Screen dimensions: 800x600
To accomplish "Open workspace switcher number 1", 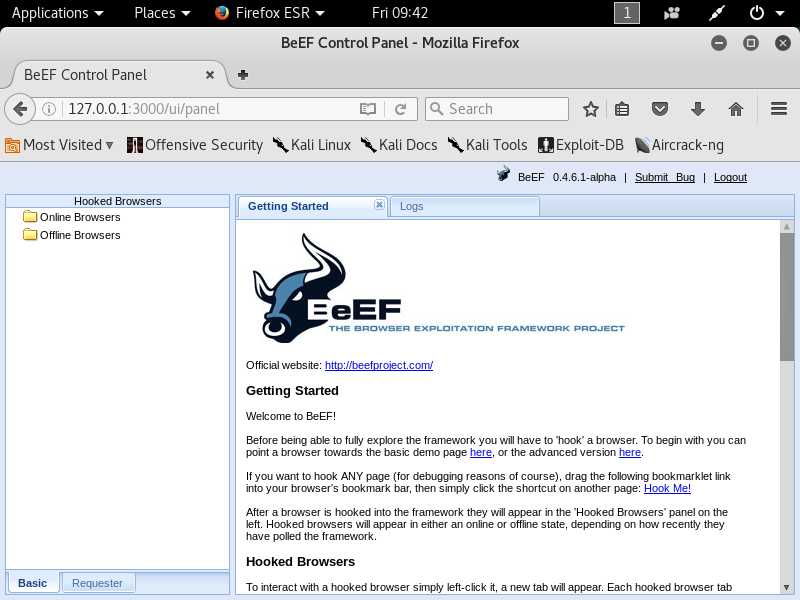I will click(627, 13).
